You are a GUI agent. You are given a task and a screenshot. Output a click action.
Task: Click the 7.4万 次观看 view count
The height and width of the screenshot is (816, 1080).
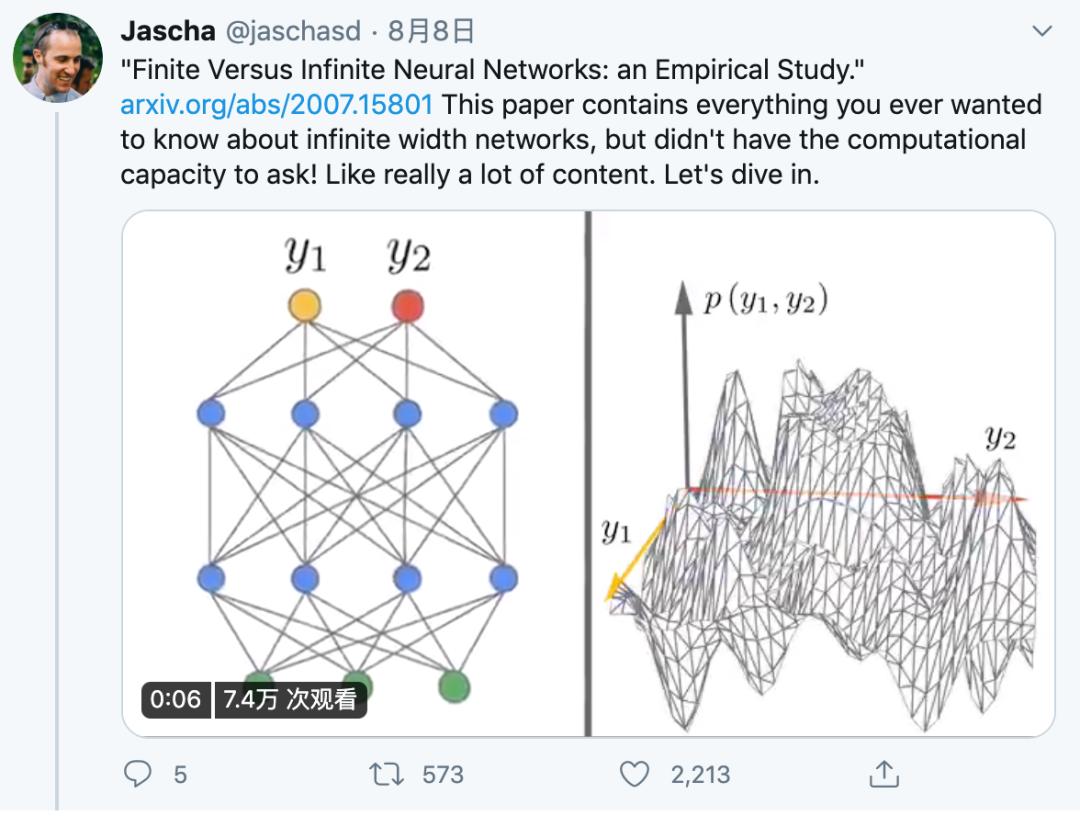tap(290, 699)
